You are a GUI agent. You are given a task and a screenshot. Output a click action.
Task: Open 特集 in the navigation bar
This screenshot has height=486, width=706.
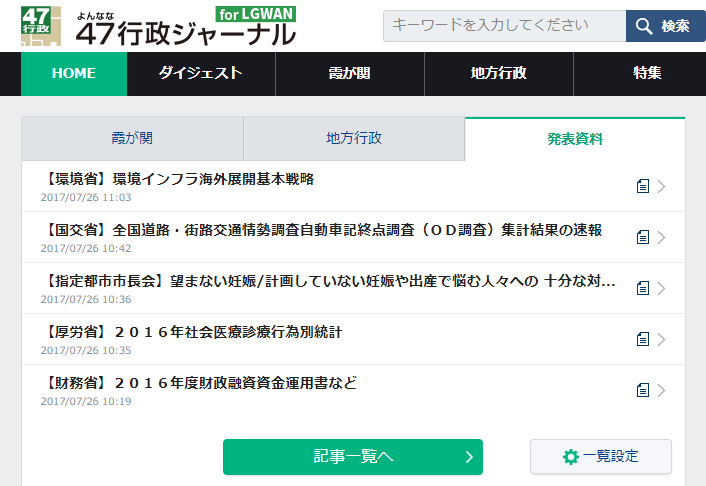pos(647,73)
